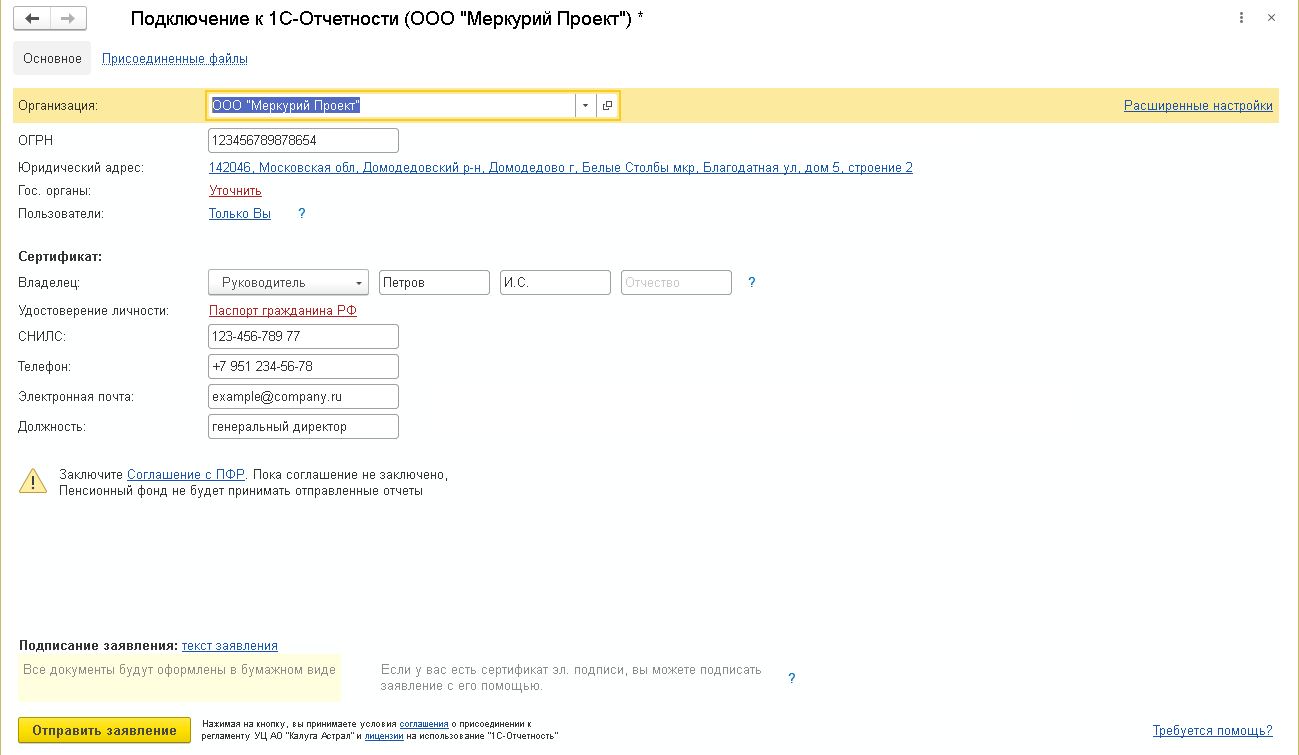1299x755 pixels.
Task: Click the Сертификат: section heading
Action: [x=60, y=257]
